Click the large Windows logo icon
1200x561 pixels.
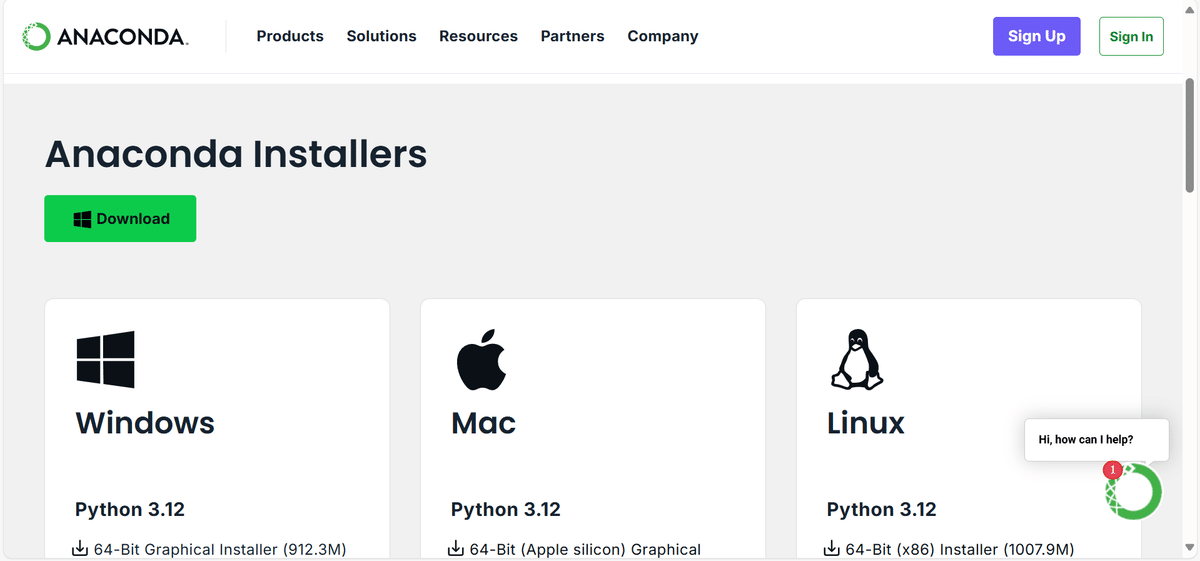105,360
